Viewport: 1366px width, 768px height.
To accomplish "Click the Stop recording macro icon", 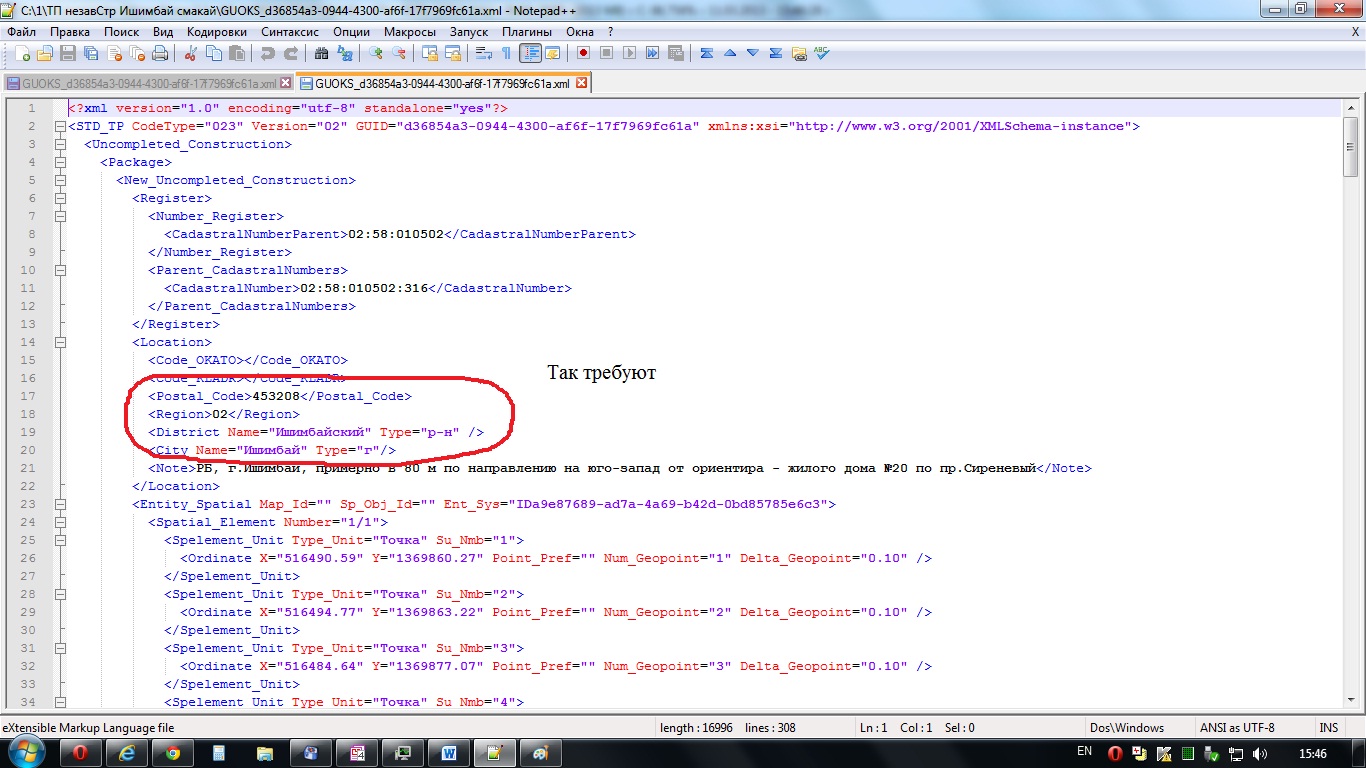I will point(606,53).
